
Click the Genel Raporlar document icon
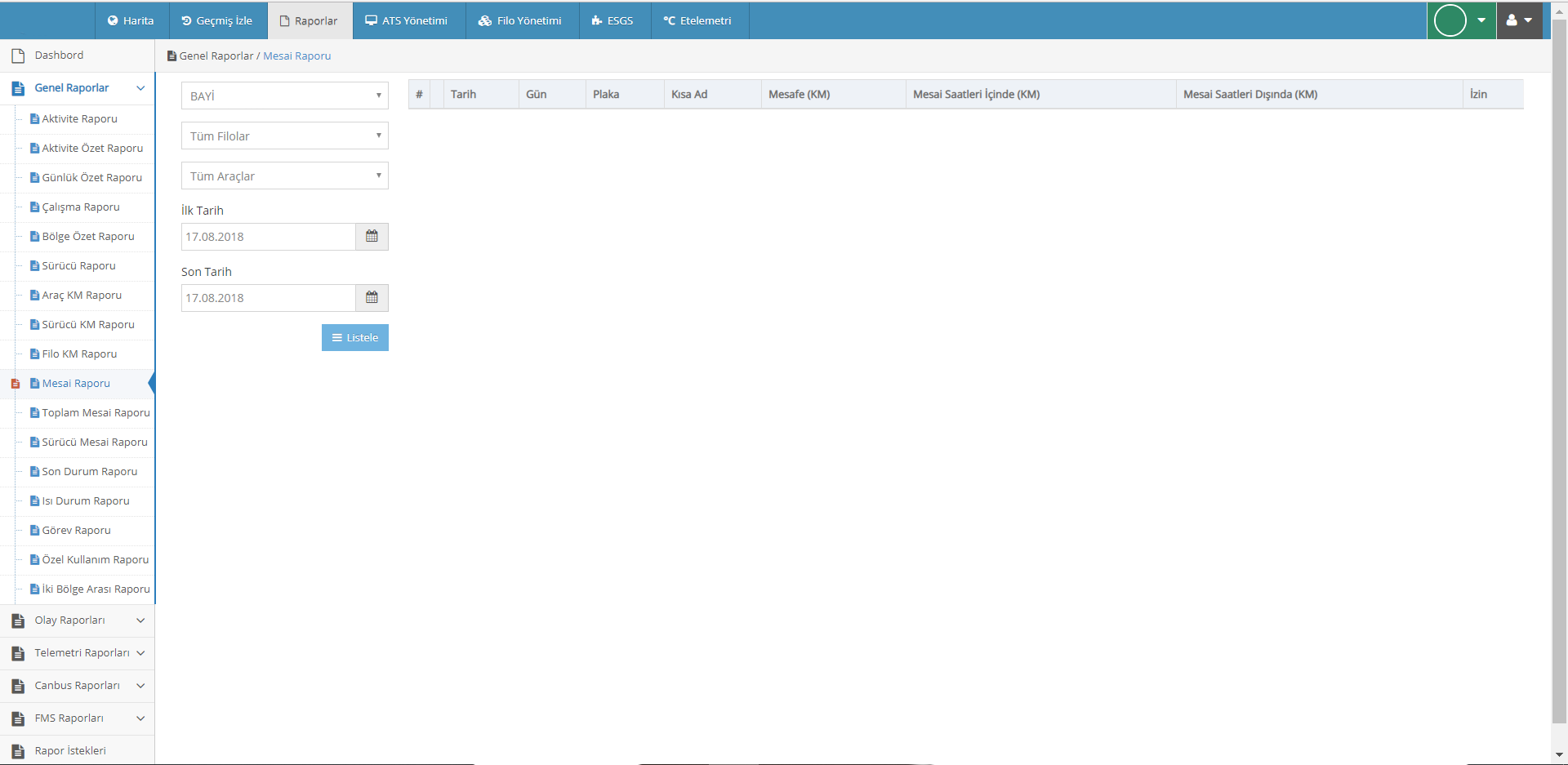coord(18,88)
